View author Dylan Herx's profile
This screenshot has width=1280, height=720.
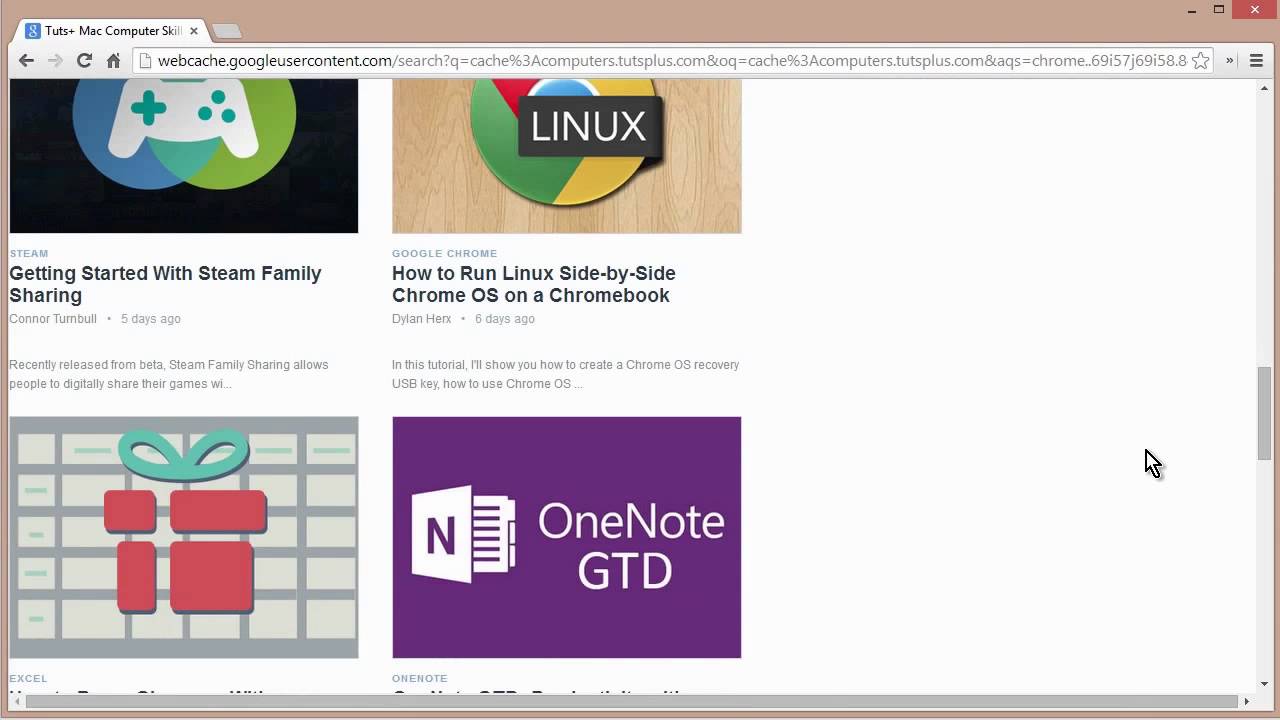(421, 319)
